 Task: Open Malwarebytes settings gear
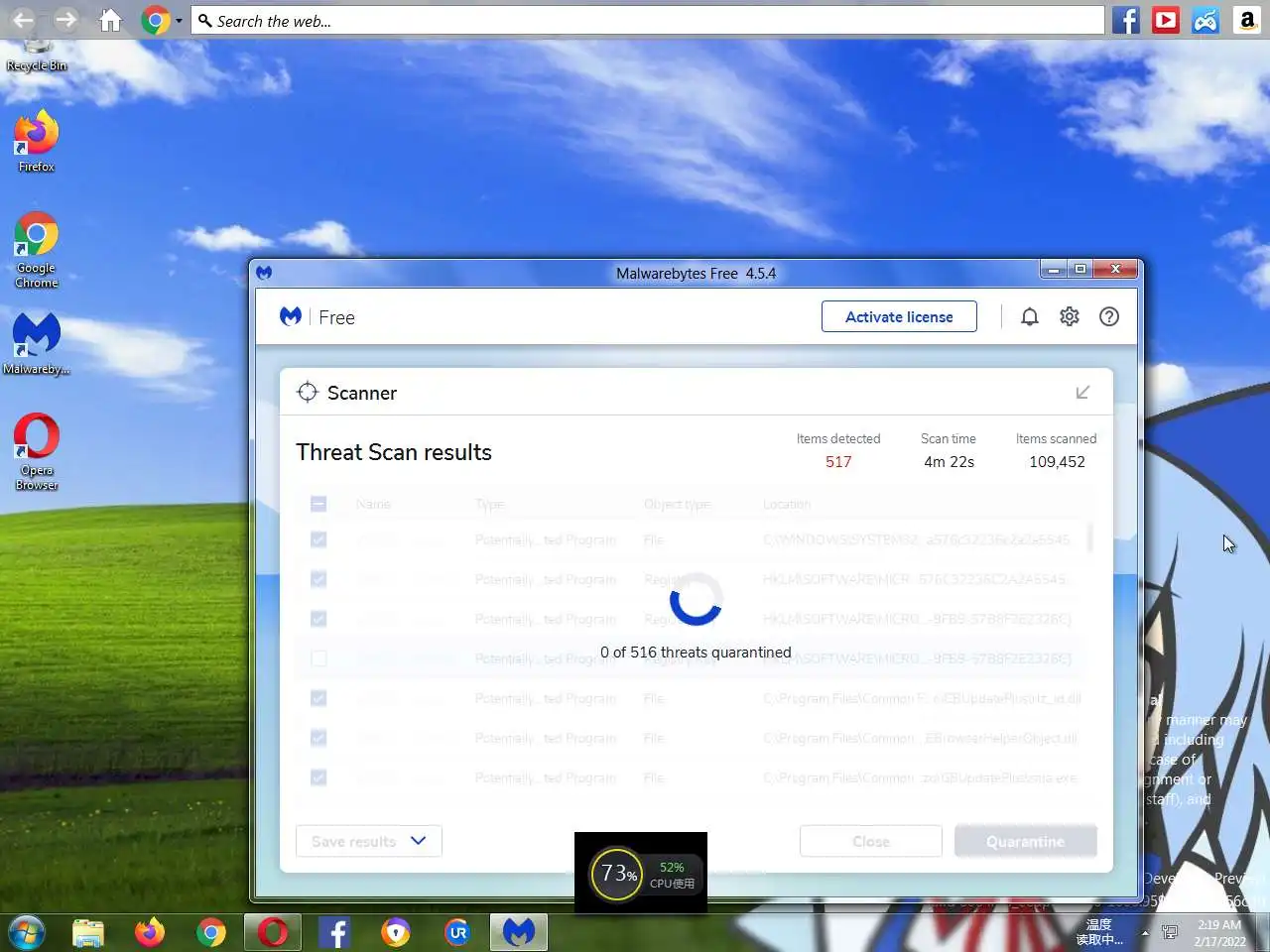(1070, 316)
